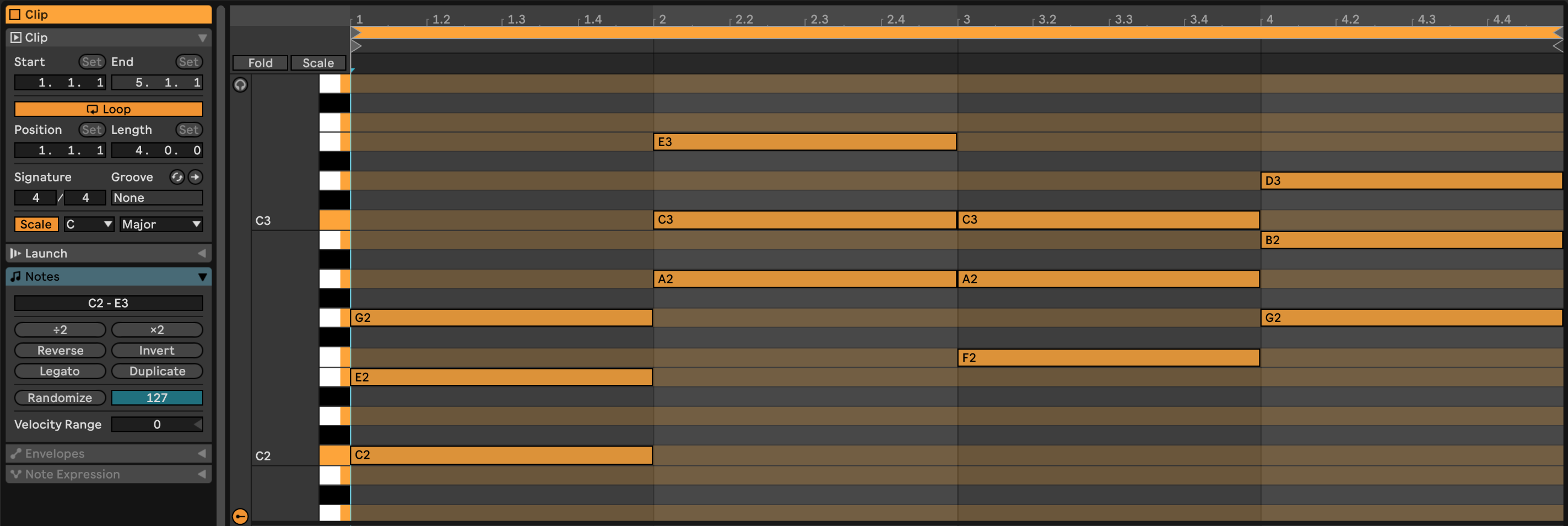Open the Groove None chooser
Image resolution: width=1568 pixels, height=526 pixels.
point(156,197)
